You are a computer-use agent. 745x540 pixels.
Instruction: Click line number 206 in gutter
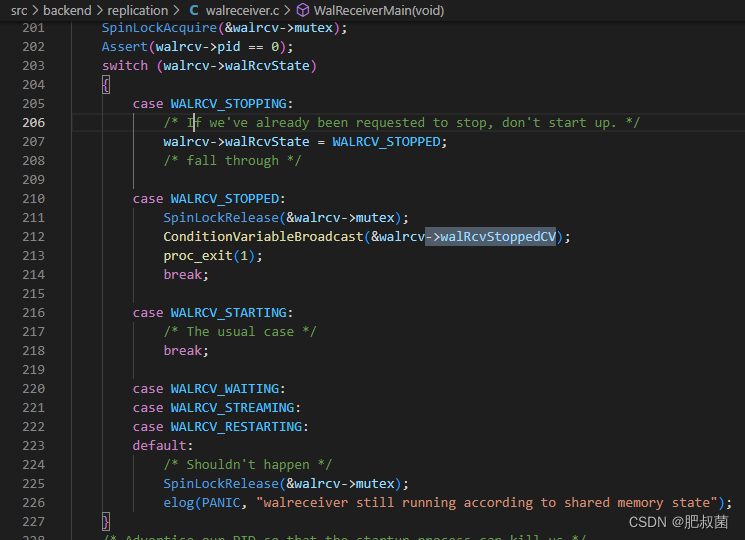[34, 123]
